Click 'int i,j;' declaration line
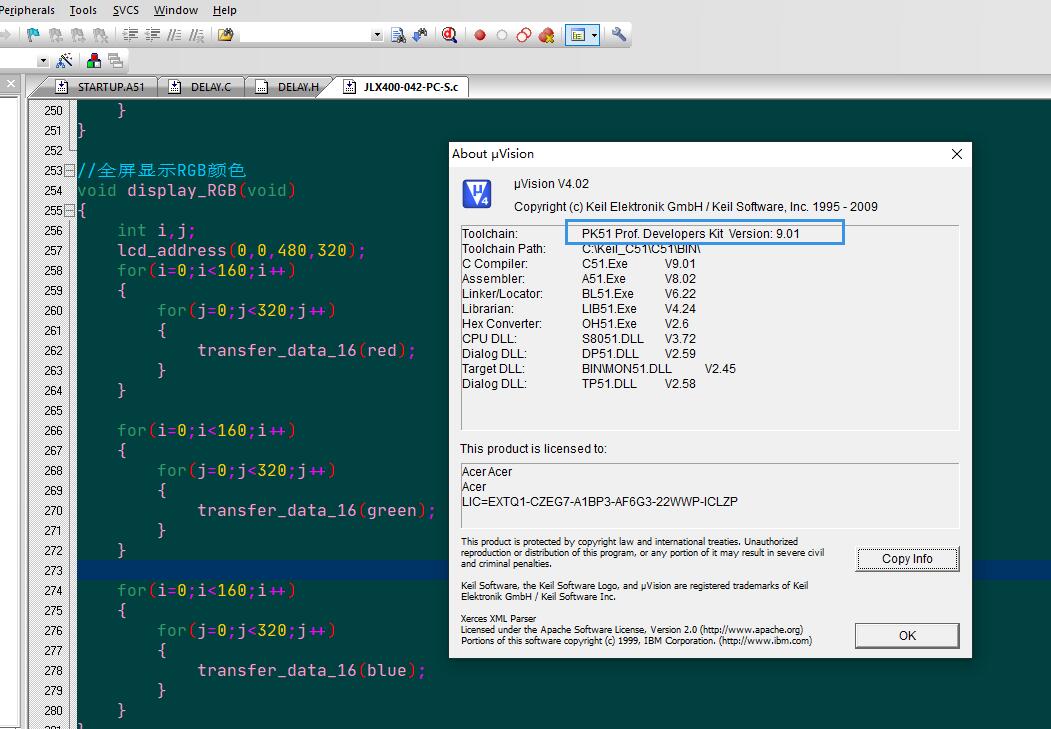Screen dimensions: 1051x729 click(156, 230)
